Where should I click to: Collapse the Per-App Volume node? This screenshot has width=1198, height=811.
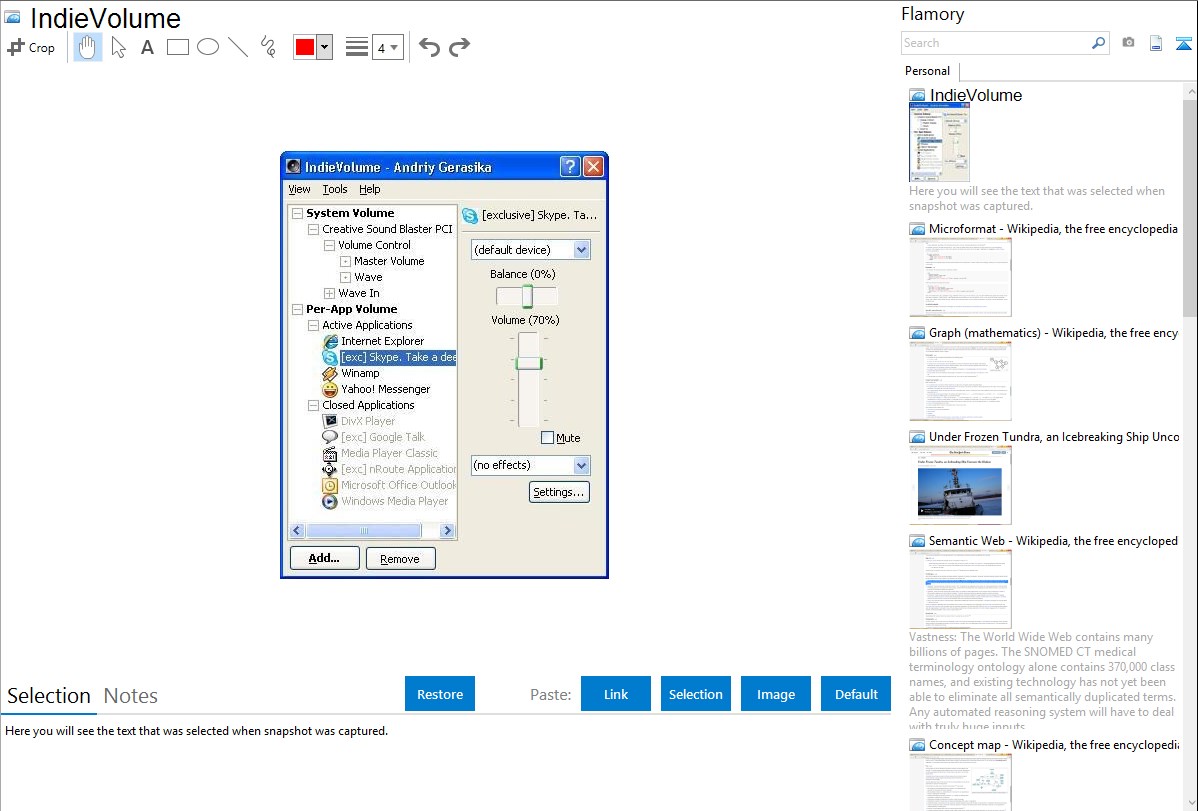297,310
